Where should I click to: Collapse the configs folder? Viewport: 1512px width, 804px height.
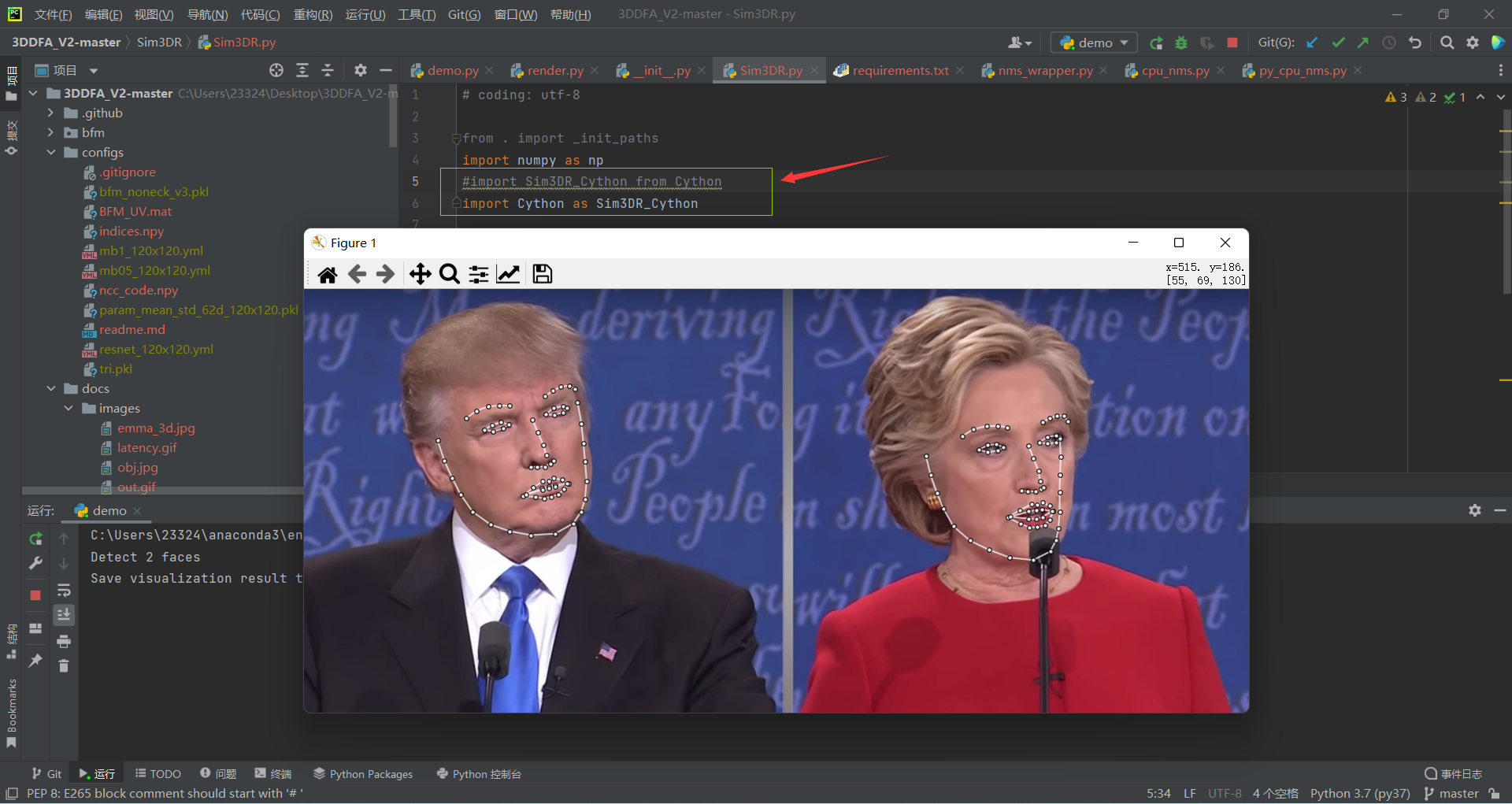50,152
